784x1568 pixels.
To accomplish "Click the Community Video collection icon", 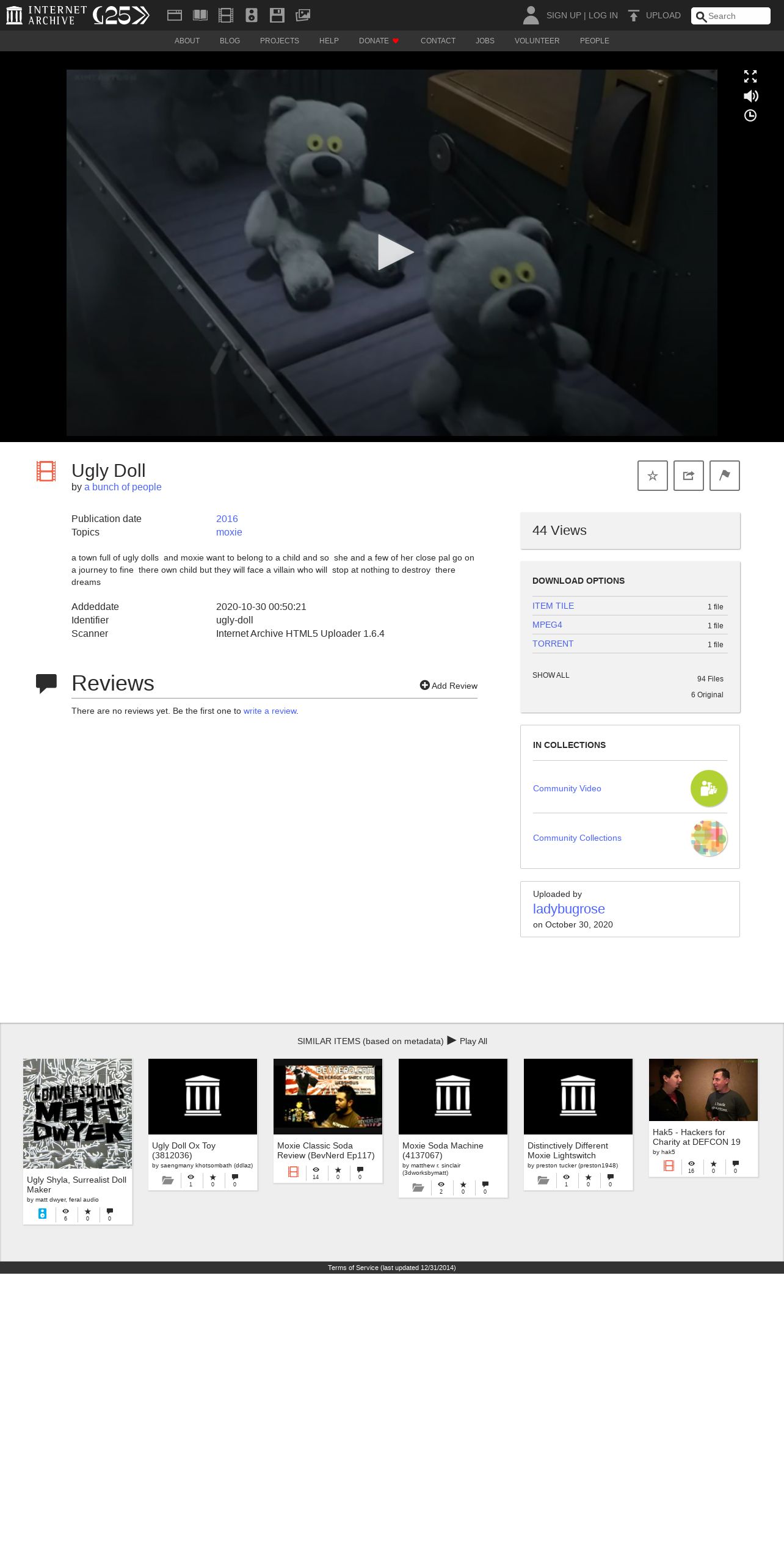I will (709, 788).
